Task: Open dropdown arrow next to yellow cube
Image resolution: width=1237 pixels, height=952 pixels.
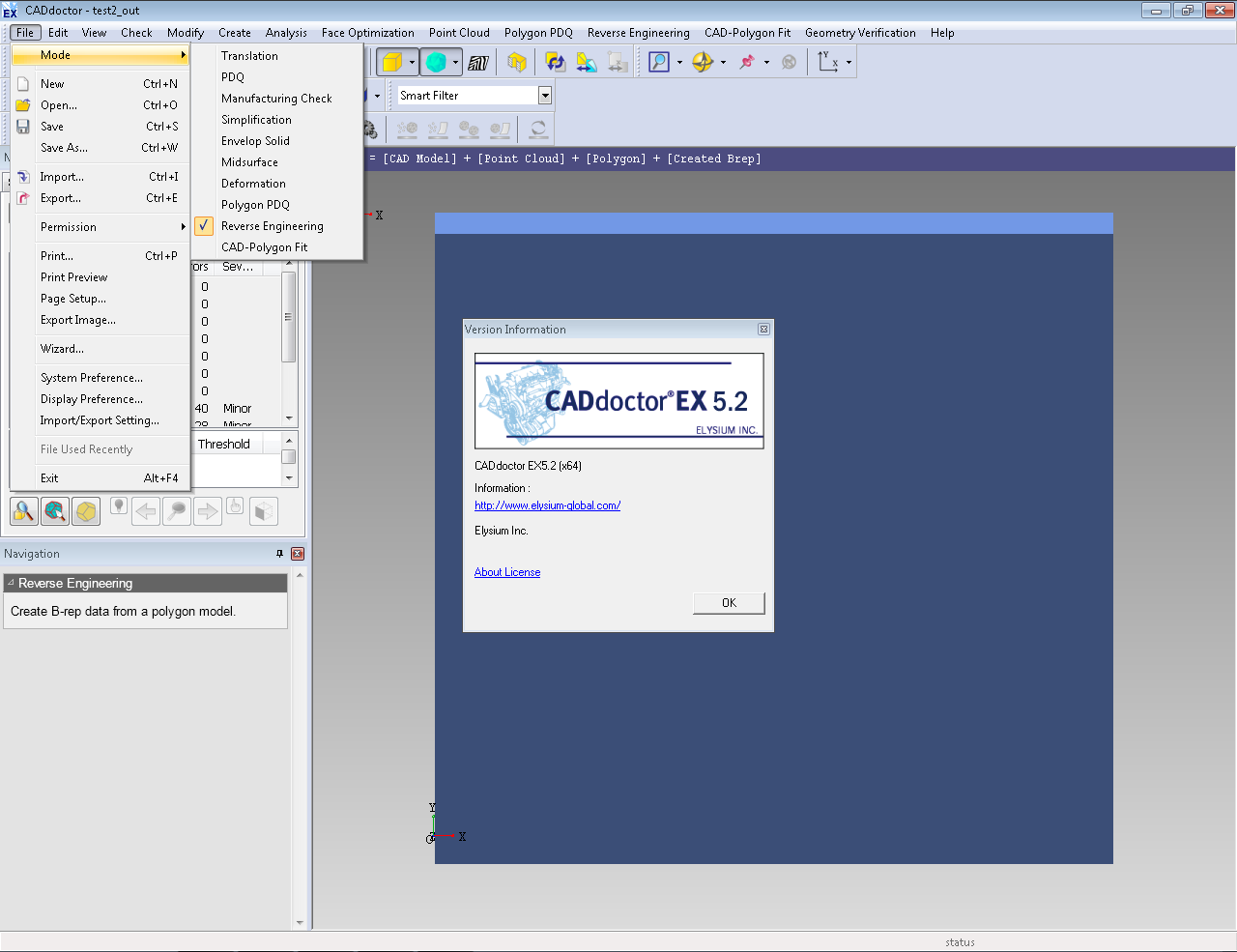Action: (x=412, y=63)
